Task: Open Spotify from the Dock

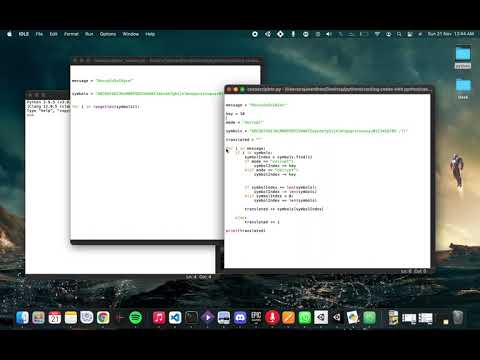Action: [135, 318]
